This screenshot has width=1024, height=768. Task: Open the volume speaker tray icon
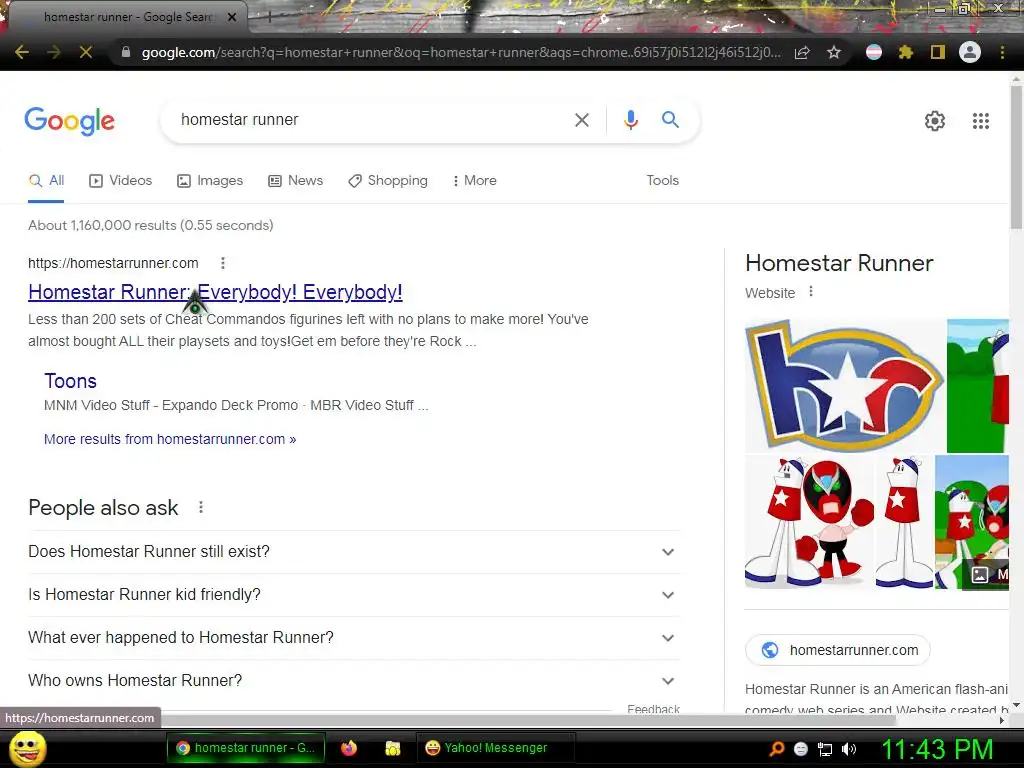[849, 748]
